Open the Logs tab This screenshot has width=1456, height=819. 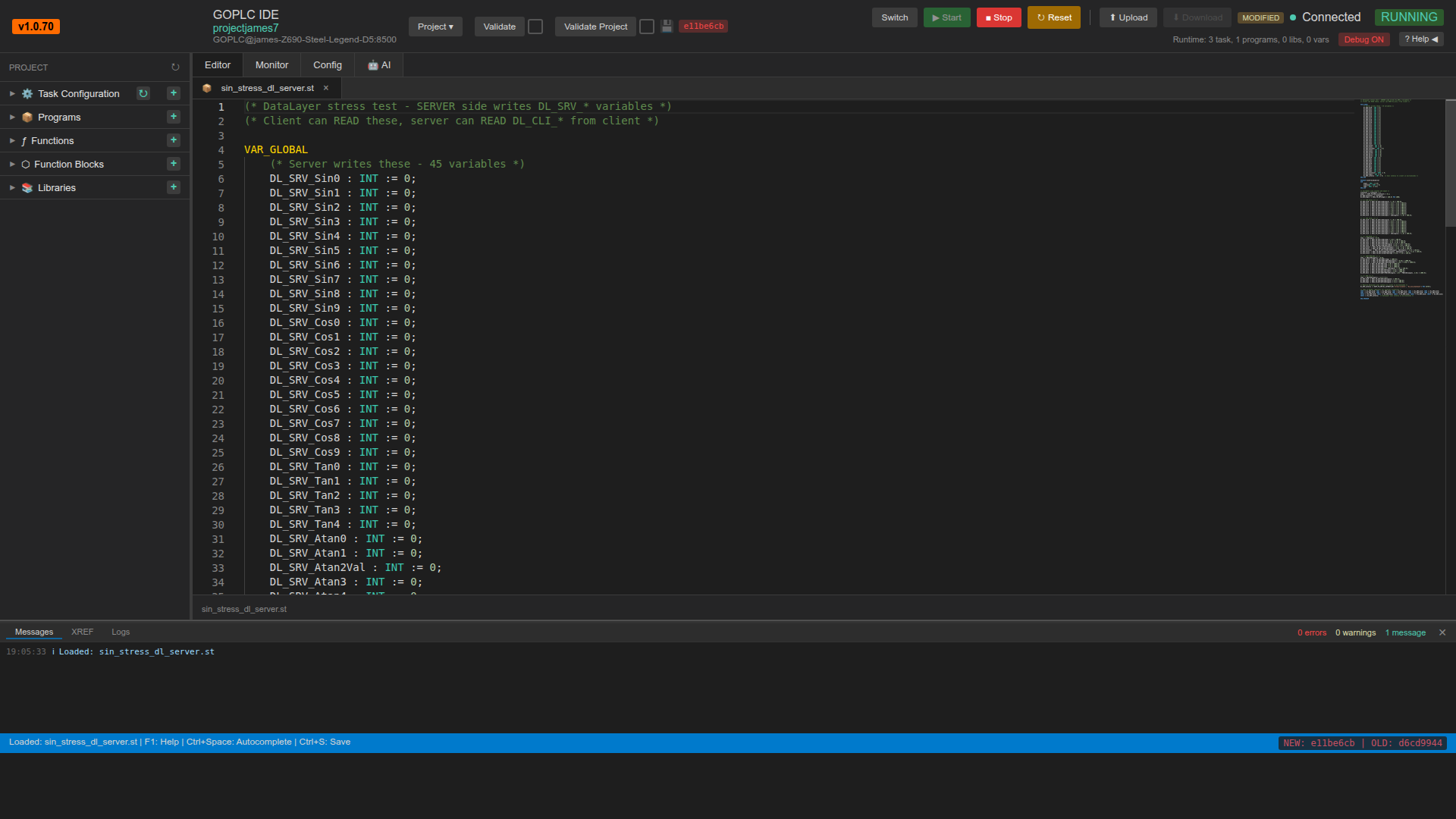point(121,632)
